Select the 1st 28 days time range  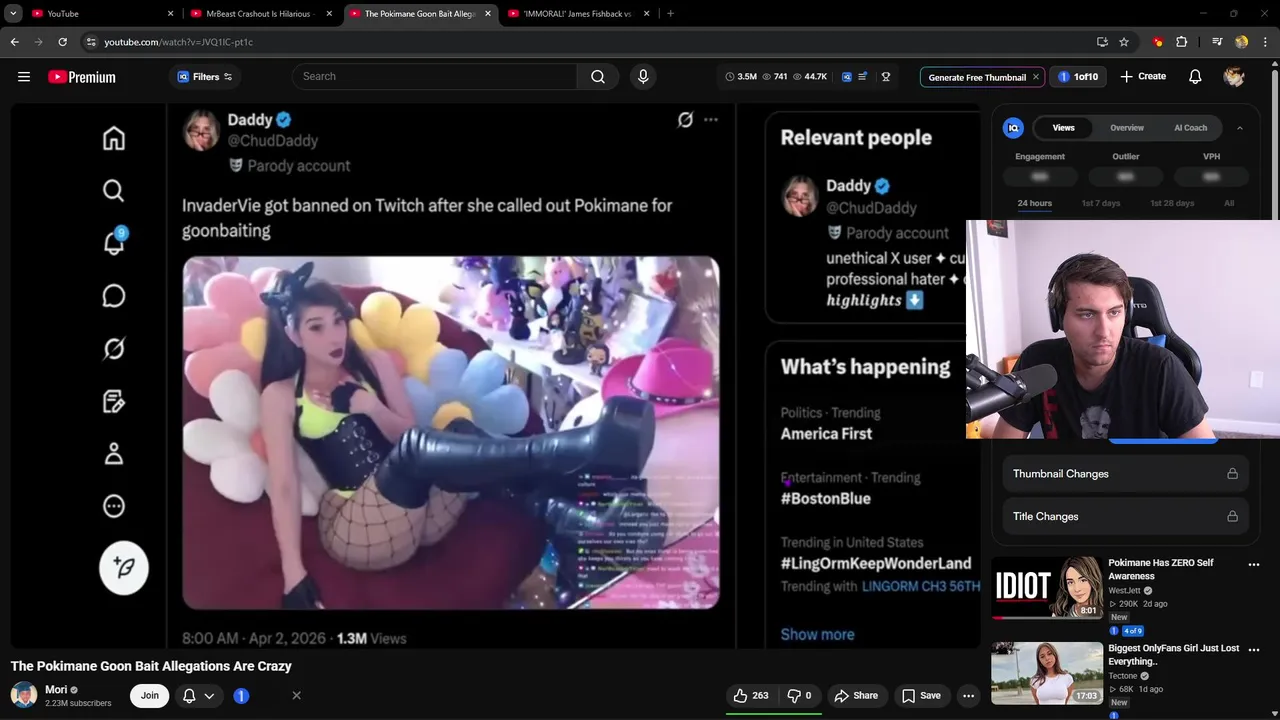pyautogui.click(x=1172, y=203)
